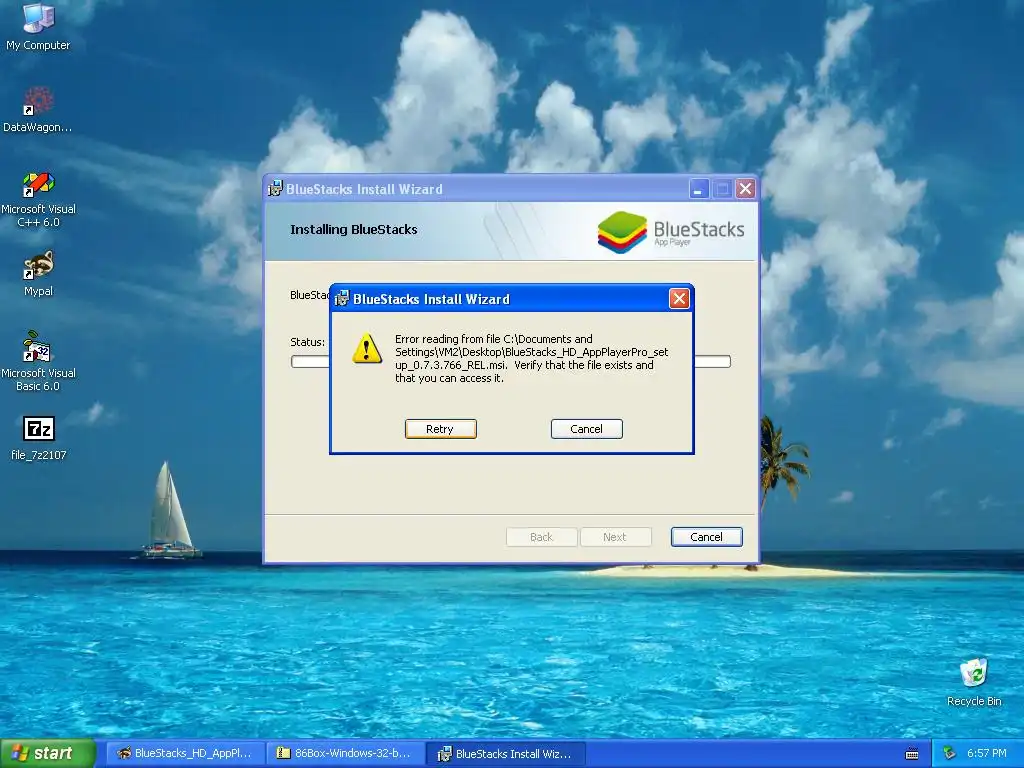
Task: Switch to BlueStacks_HD_AppPl... taskbar item
Action: click(x=185, y=754)
